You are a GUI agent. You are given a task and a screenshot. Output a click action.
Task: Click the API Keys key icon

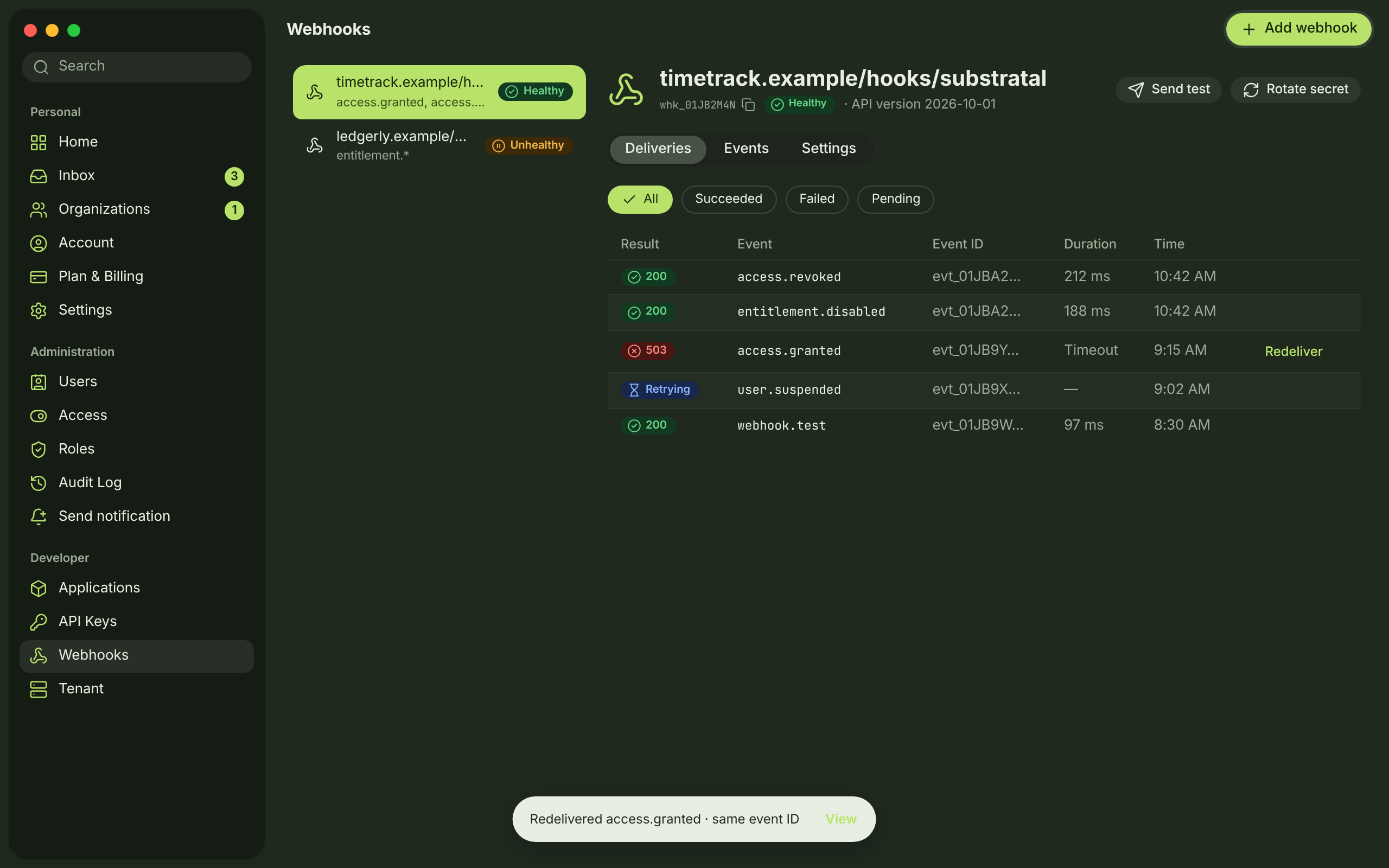pyautogui.click(x=39, y=622)
